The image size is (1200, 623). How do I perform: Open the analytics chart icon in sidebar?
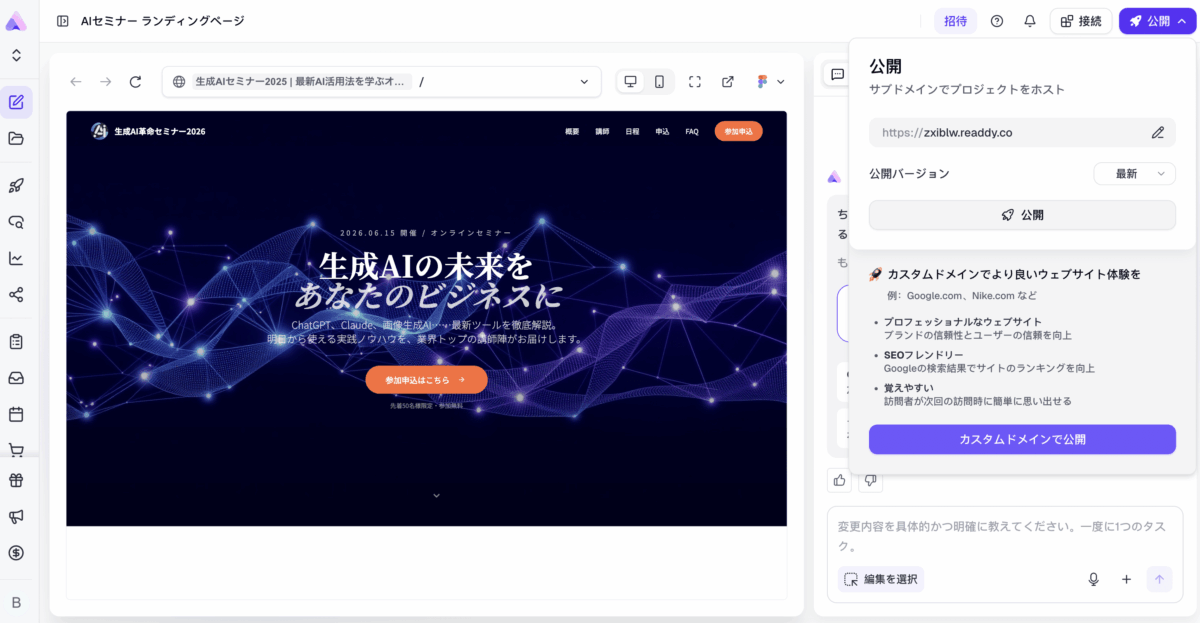[16, 258]
